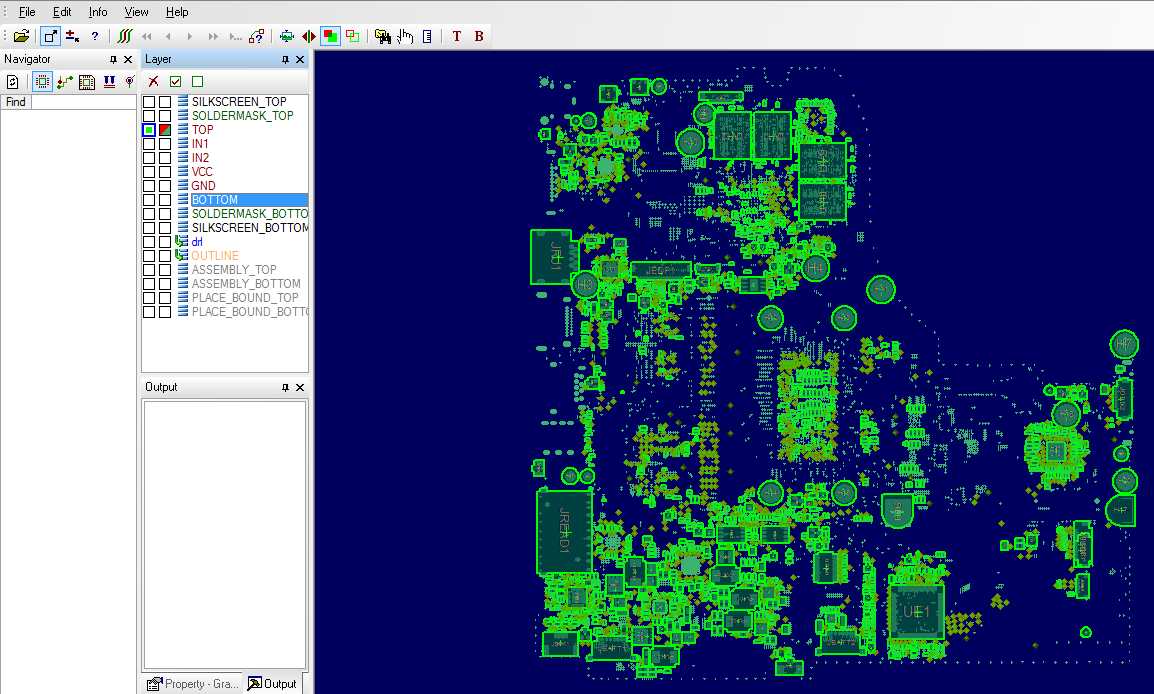
Task: Click the T top view toolbar button
Action: 457,36
